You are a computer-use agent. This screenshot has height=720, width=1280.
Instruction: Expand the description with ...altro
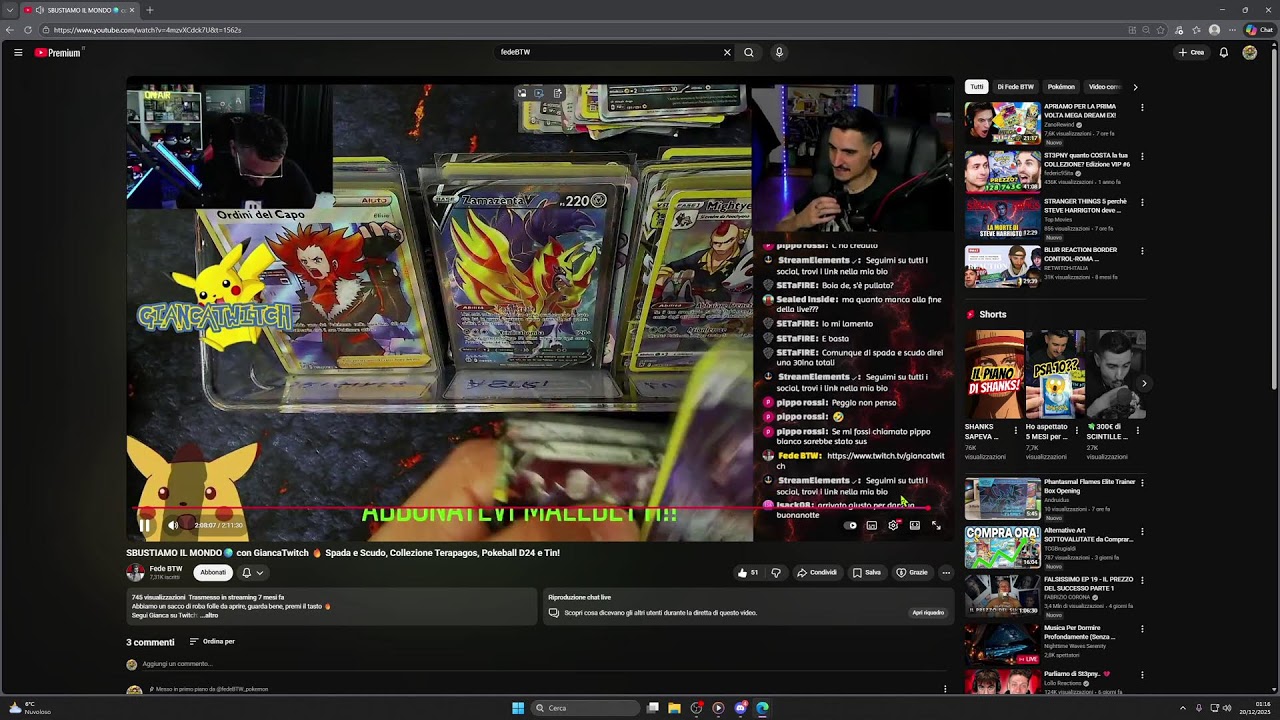pos(208,615)
